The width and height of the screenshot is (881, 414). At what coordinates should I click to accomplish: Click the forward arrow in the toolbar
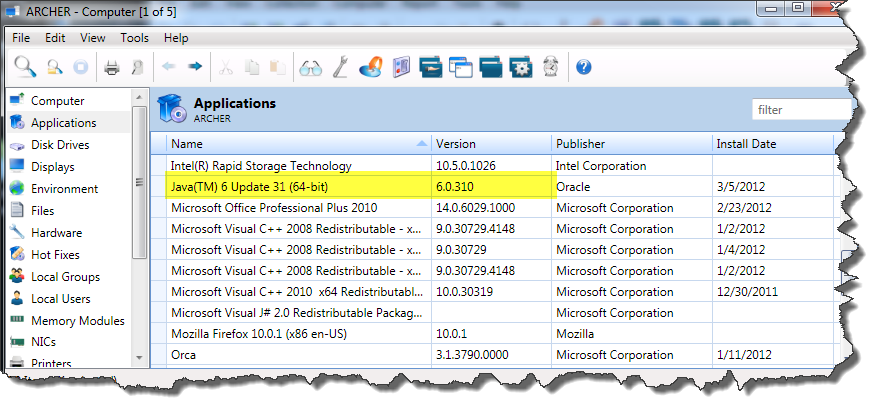tap(195, 67)
